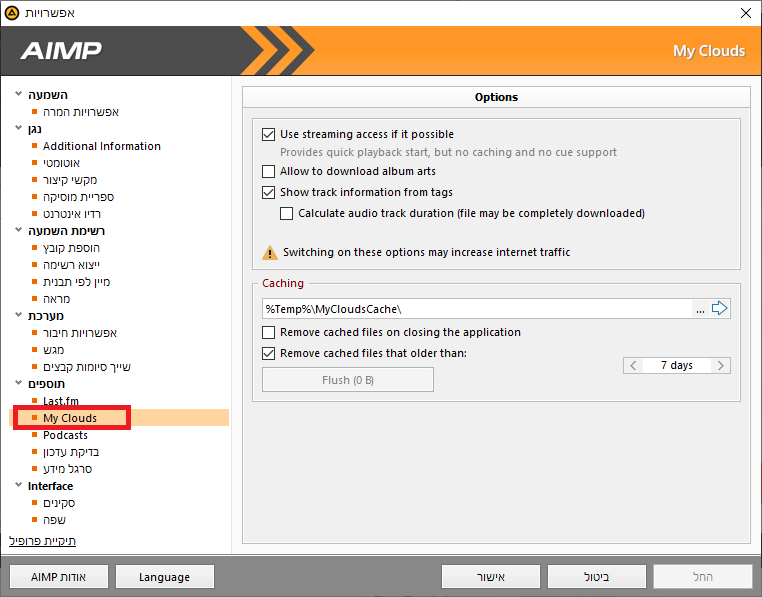Open Last.fm plugin settings
The height and width of the screenshot is (597, 762).
[x=61, y=401]
